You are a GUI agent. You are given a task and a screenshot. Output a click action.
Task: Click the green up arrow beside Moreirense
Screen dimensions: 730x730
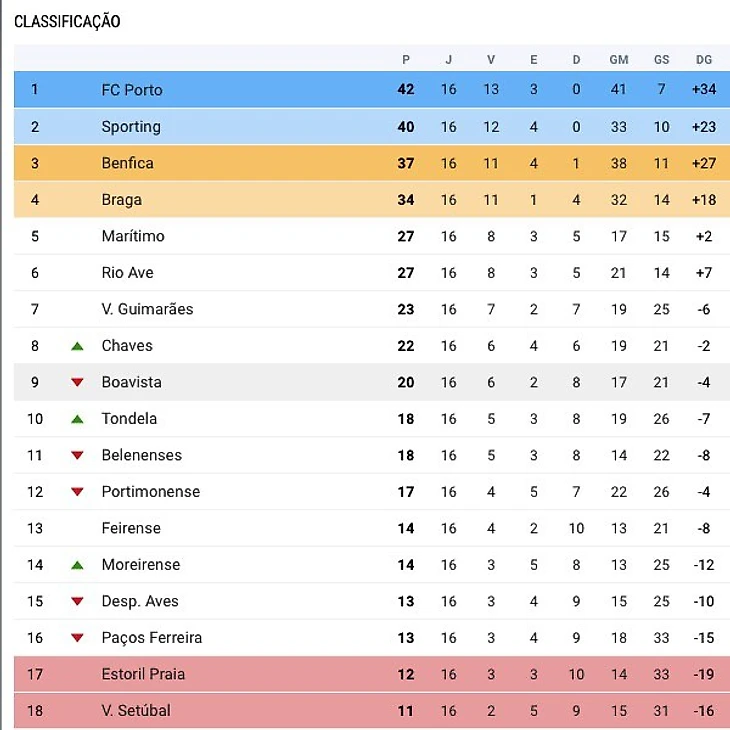(77, 565)
